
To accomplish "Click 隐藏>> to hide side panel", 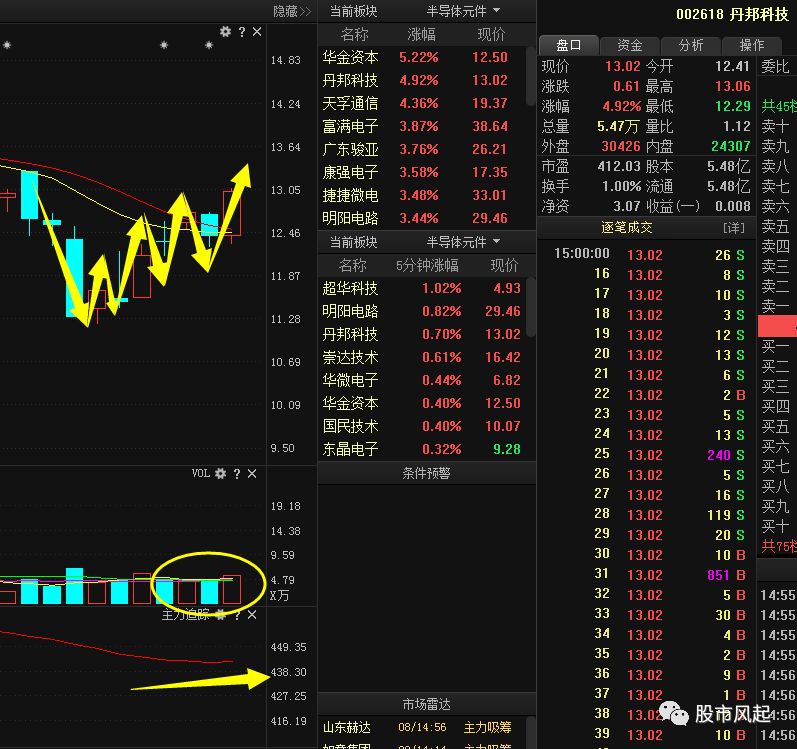I will 292,11.
